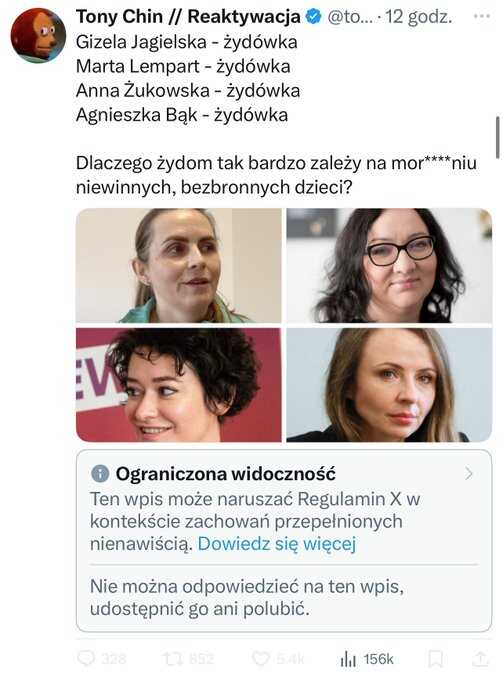Image resolution: width=503 pixels, height=680 pixels.
Task: Toggle the bookmark icon on this post
Action: click(x=435, y=659)
